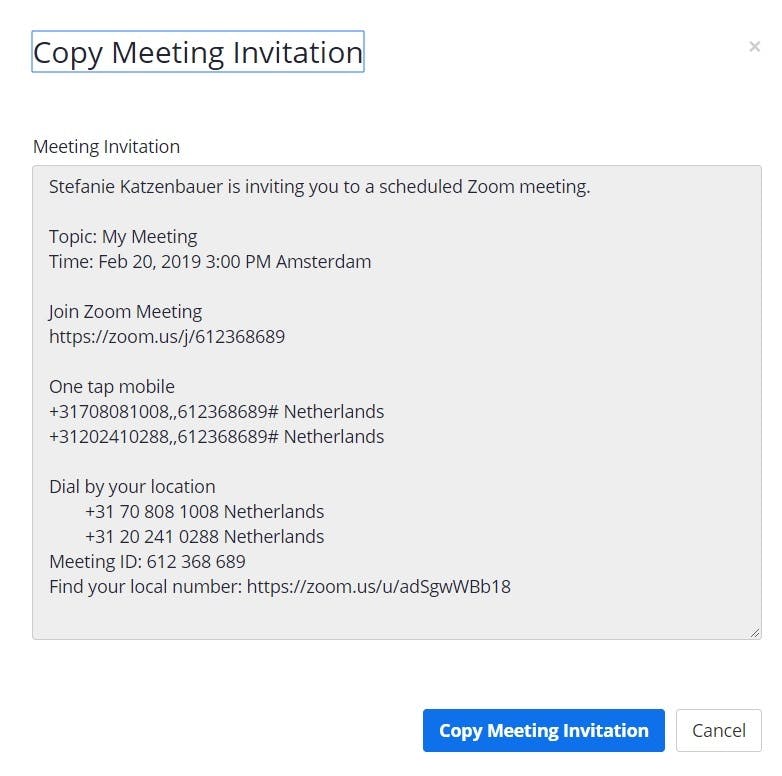Image resolution: width=782 pixels, height=776 pixels.
Task: Click the One tap mobile heading text
Action: pos(112,386)
